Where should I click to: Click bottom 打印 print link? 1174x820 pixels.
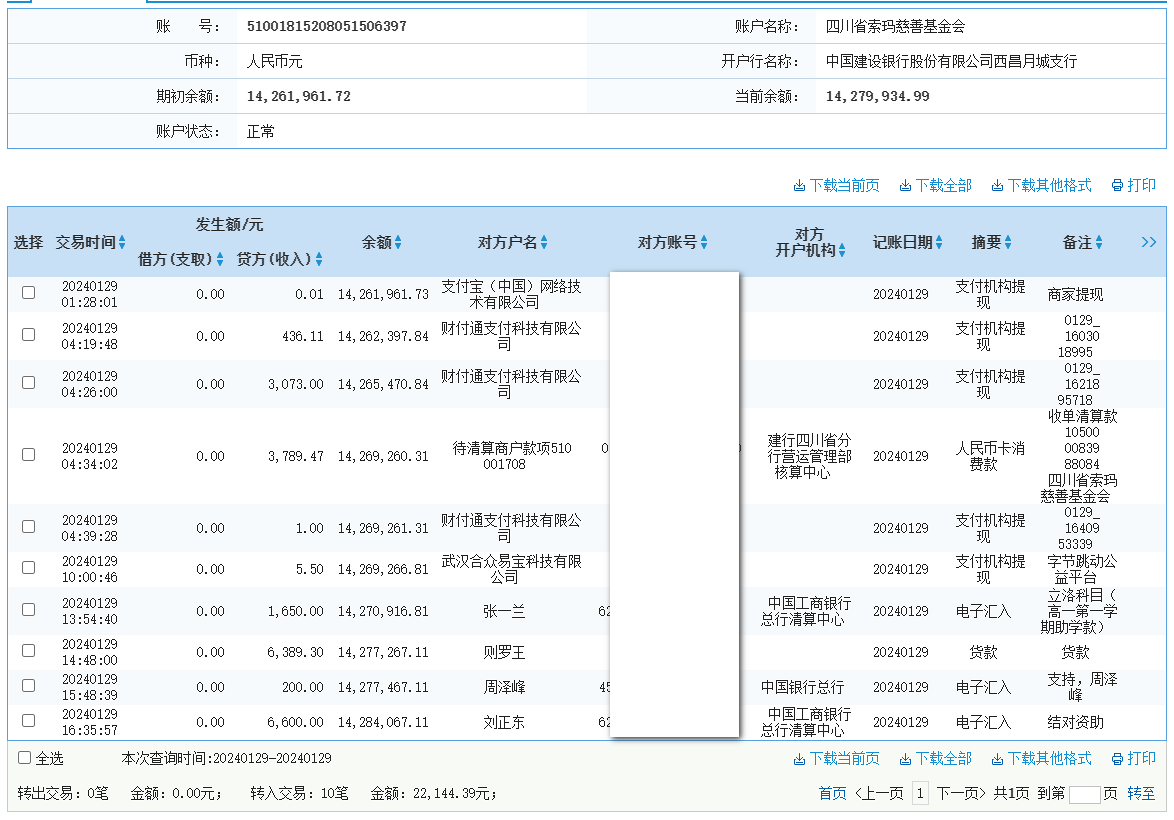pos(1134,759)
